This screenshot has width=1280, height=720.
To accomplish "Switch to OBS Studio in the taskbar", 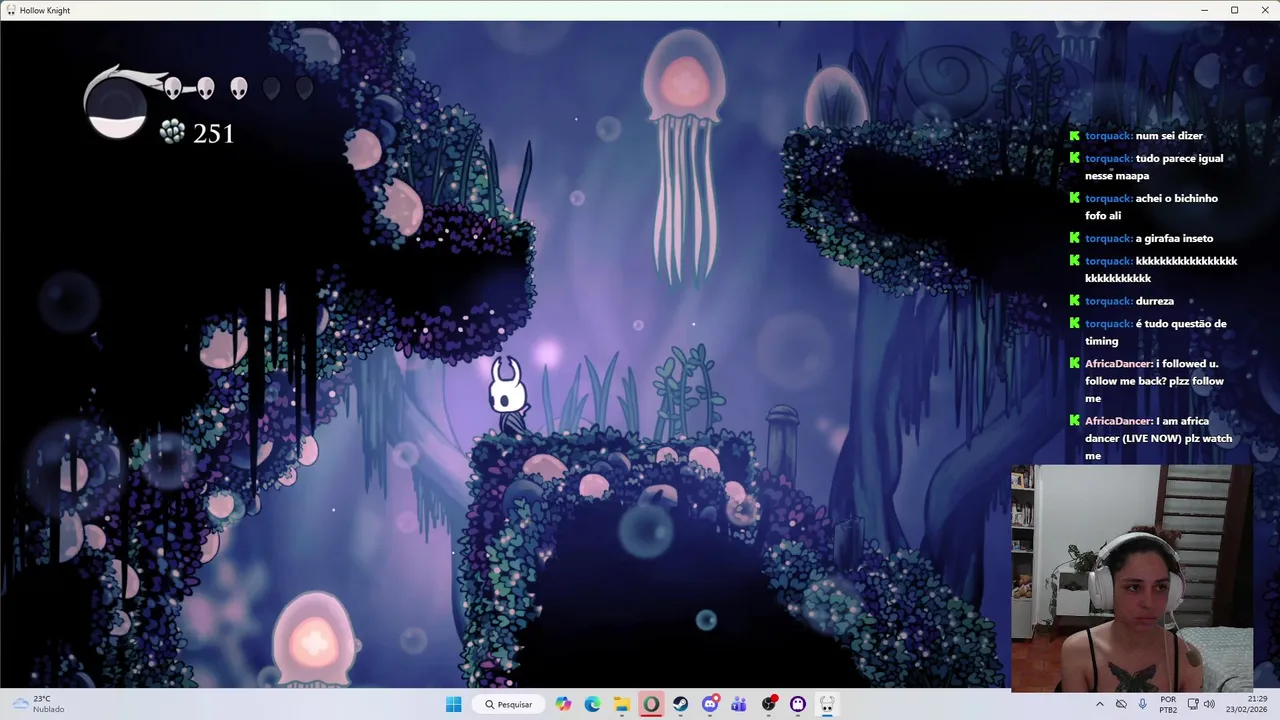I will coord(769,704).
